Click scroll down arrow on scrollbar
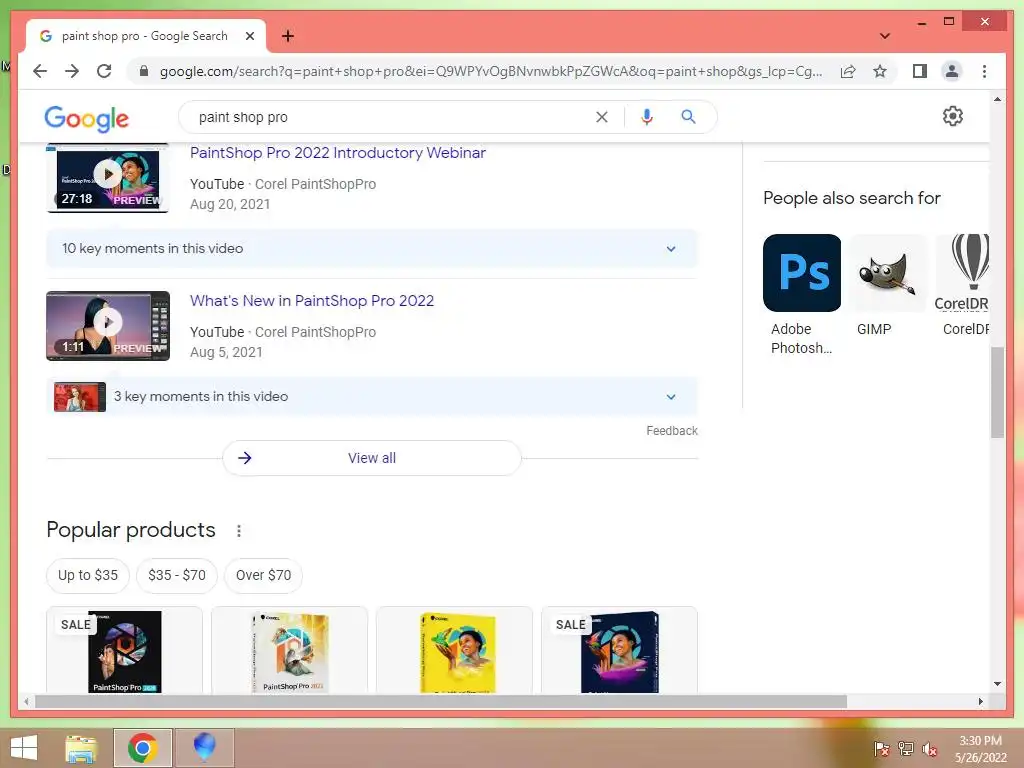1024x768 pixels. pos(997,684)
